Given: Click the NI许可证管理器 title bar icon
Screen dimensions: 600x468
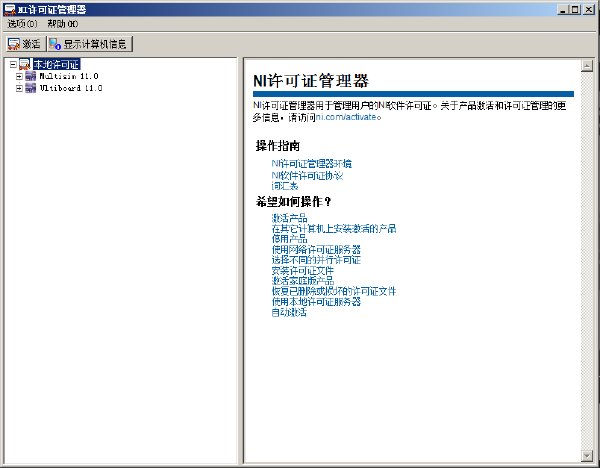Looking at the screenshot, I should (10, 10).
